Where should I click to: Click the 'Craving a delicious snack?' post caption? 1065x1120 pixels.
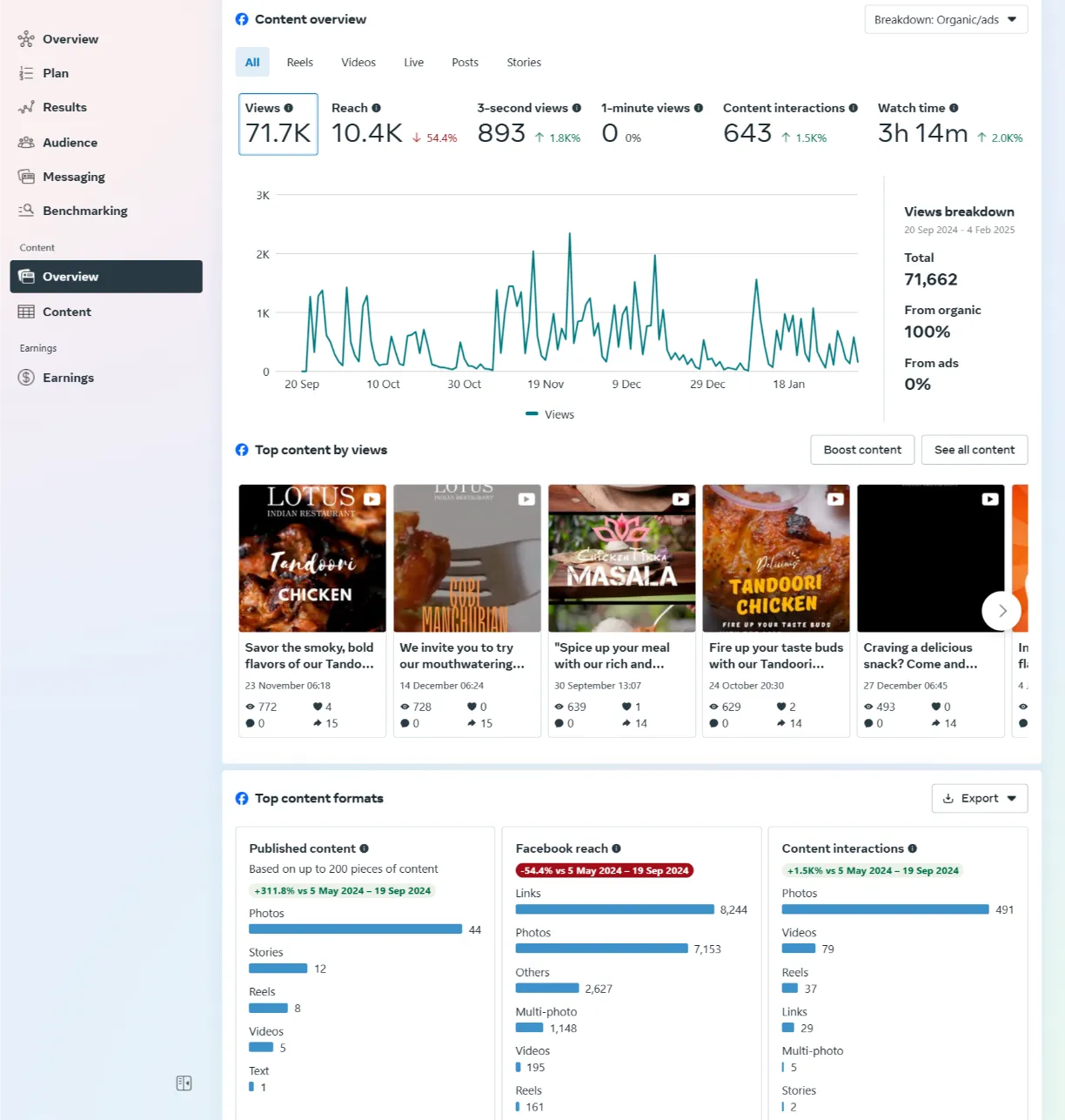(921, 655)
